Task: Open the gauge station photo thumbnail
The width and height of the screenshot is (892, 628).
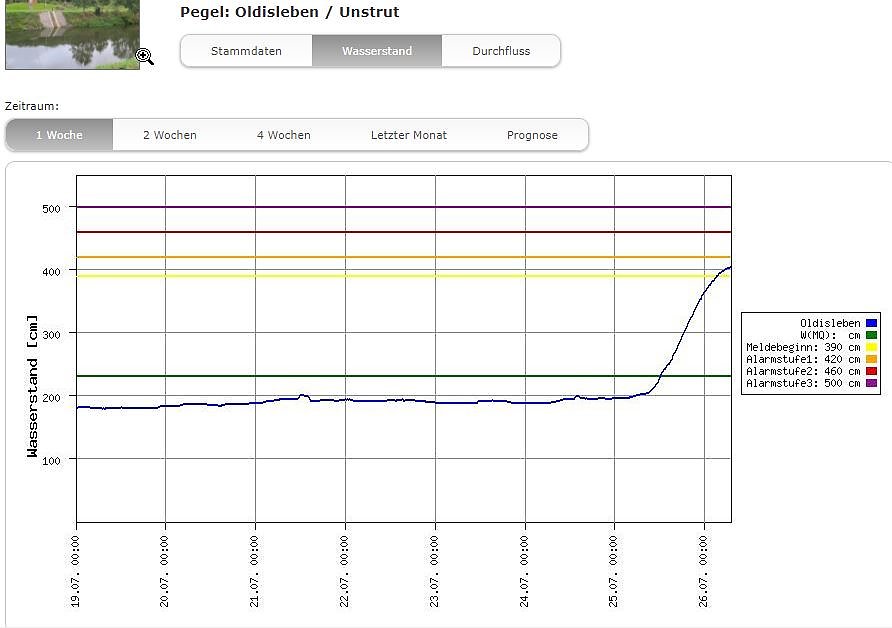Action: 70,34
